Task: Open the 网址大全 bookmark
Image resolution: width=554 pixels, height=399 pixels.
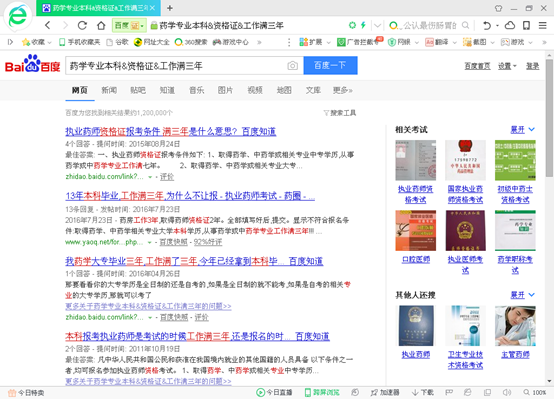Action: click(152, 42)
